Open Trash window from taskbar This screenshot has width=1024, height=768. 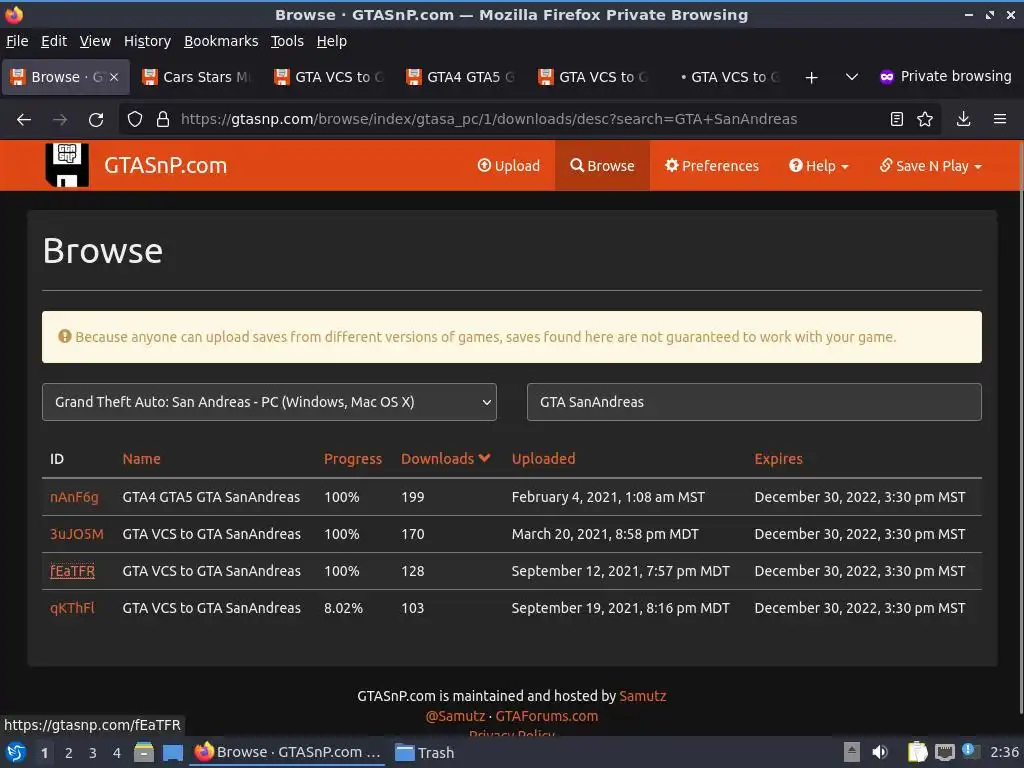point(424,753)
